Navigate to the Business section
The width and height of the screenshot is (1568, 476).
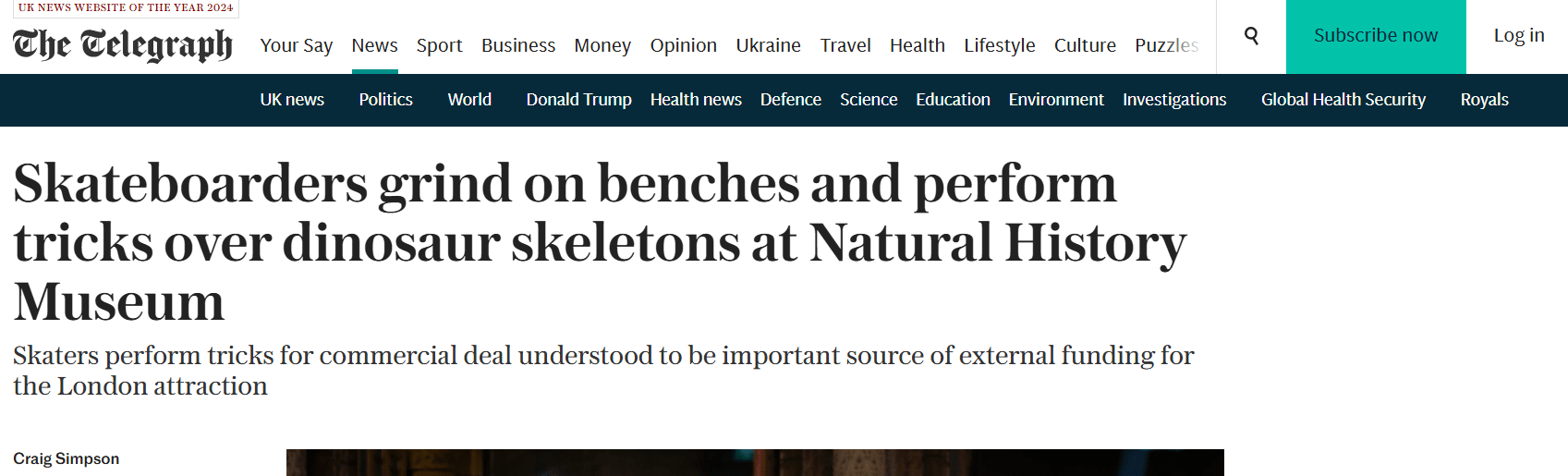[518, 45]
